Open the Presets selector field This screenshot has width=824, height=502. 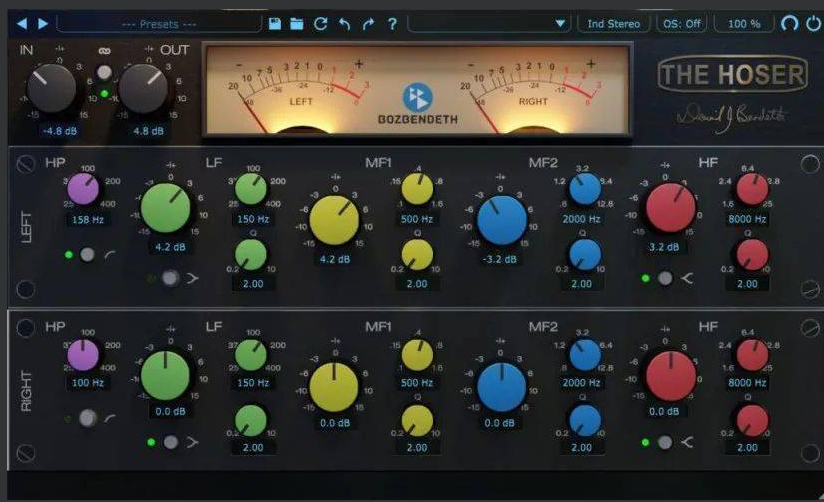tap(159, 24)
